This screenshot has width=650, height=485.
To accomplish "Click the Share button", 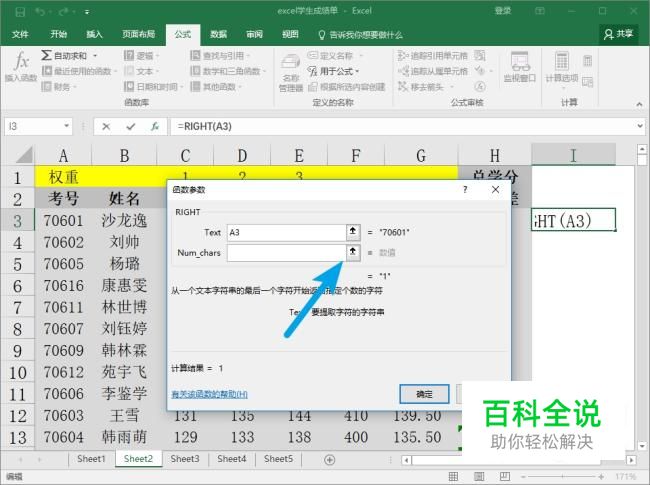I will (x=618, y=34).
